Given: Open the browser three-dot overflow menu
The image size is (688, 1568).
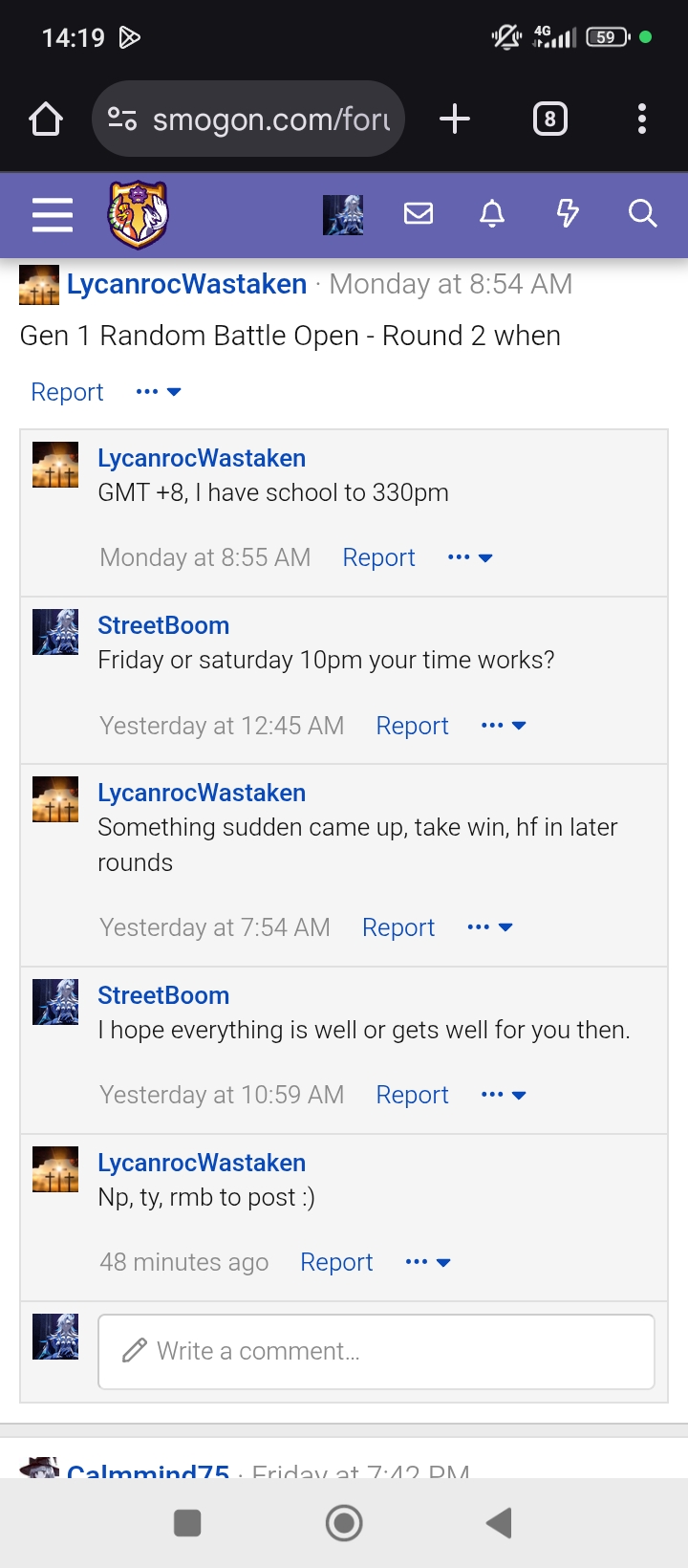Looking at the screenshot, I should (642, 120).
